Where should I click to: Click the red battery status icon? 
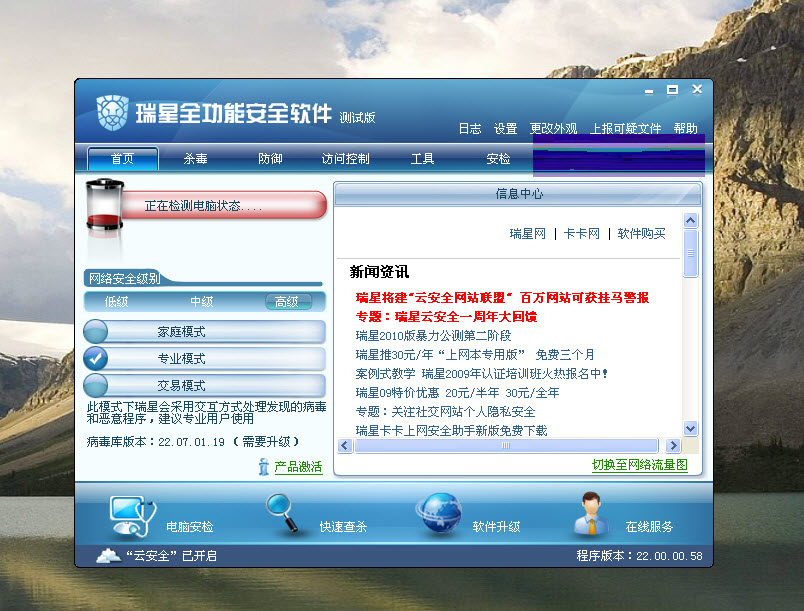tap(105, 205)
